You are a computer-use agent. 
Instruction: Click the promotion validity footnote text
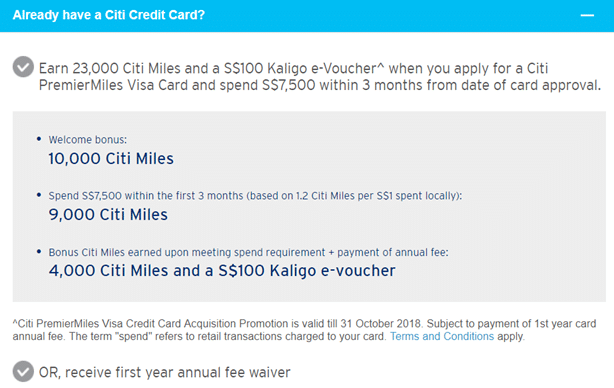point(304,330)
